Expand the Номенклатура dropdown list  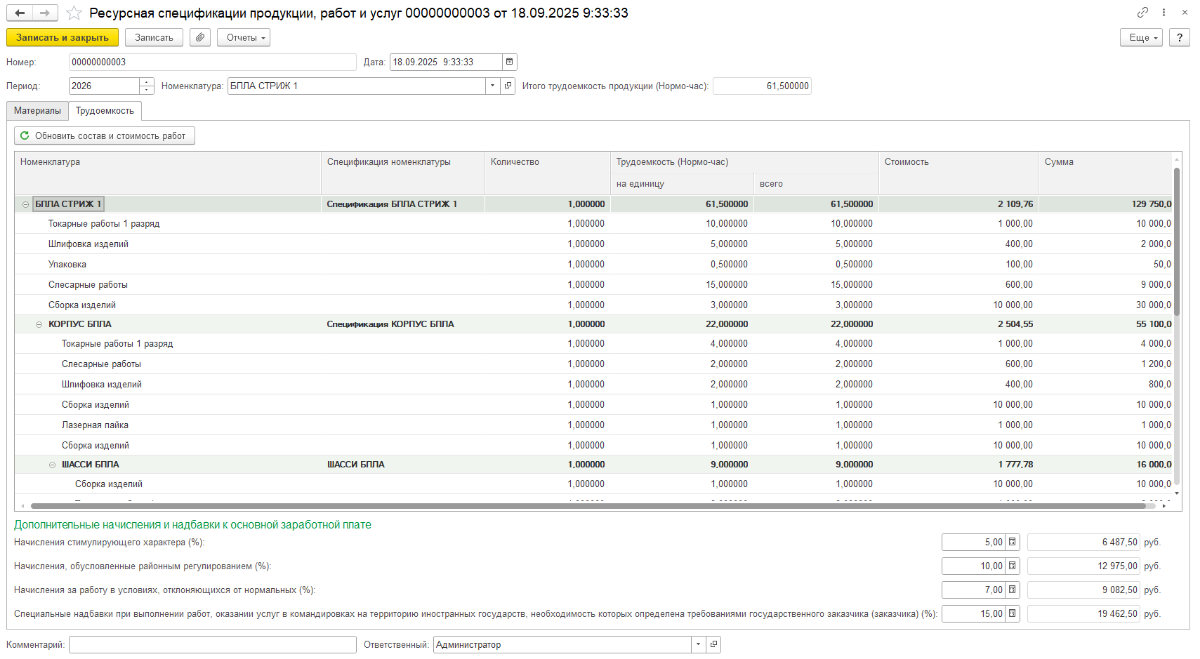click(492, 86)
